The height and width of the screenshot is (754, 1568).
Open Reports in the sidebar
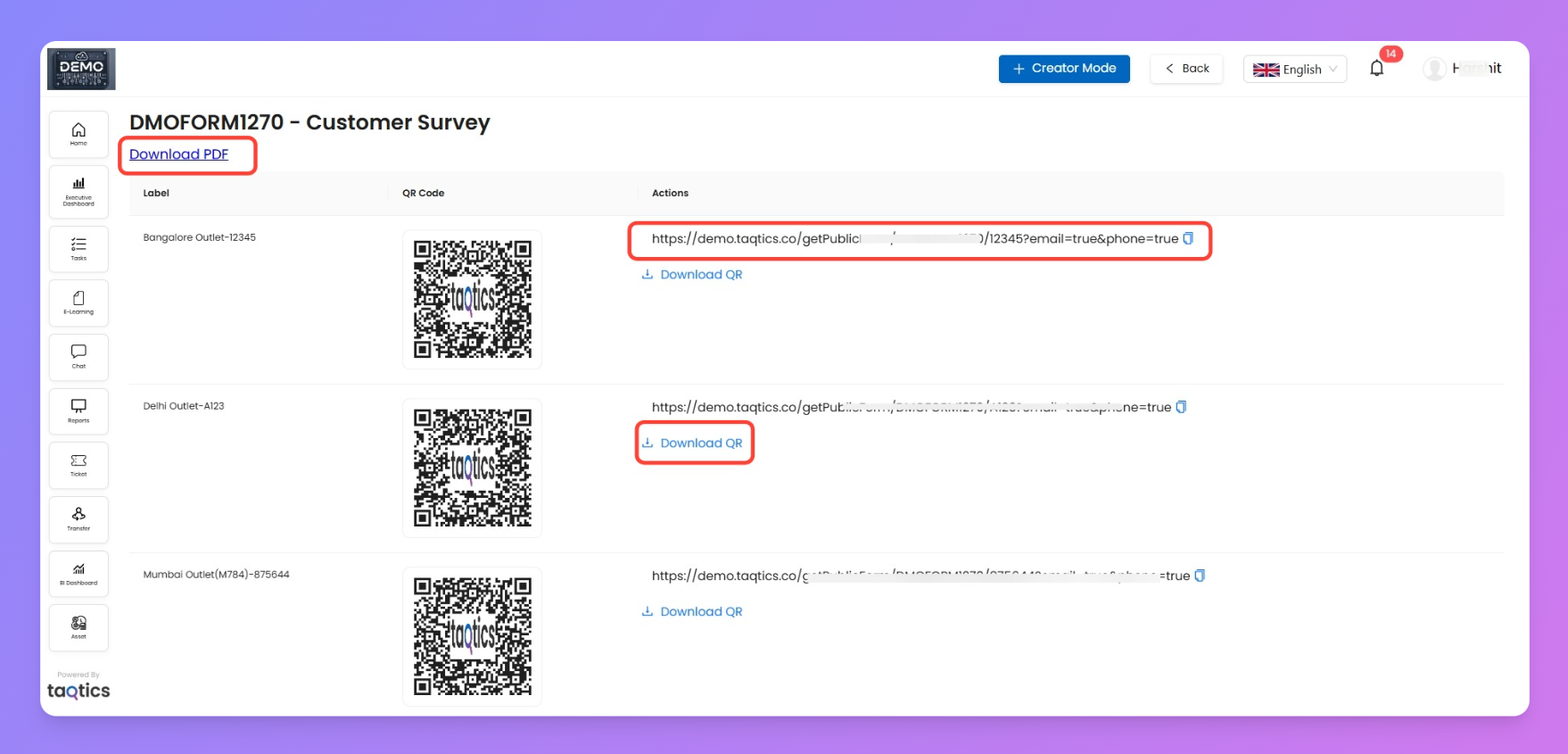(78, 411)
